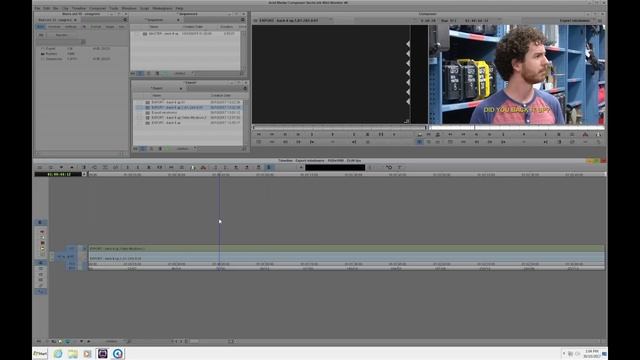Click Mark OUT under source monitor
This screenshot has width=640, height=360.
[354, 134]
